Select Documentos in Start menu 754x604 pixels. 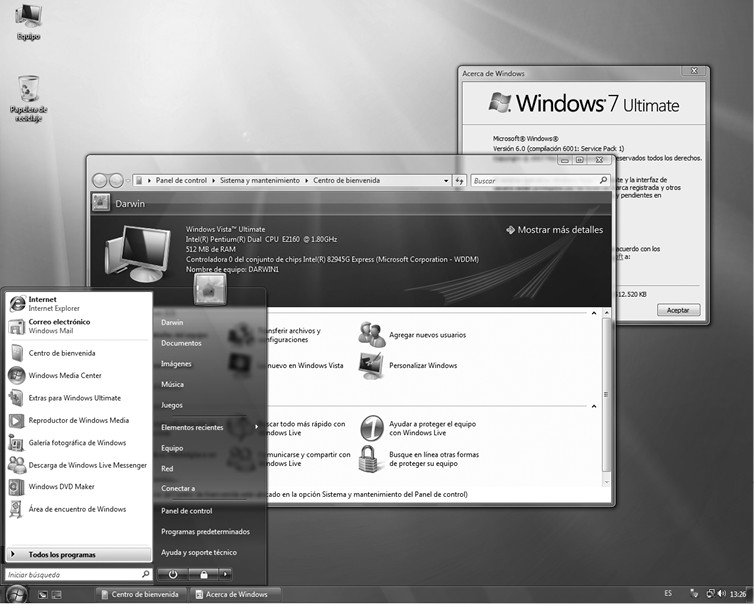click(182, 343)
